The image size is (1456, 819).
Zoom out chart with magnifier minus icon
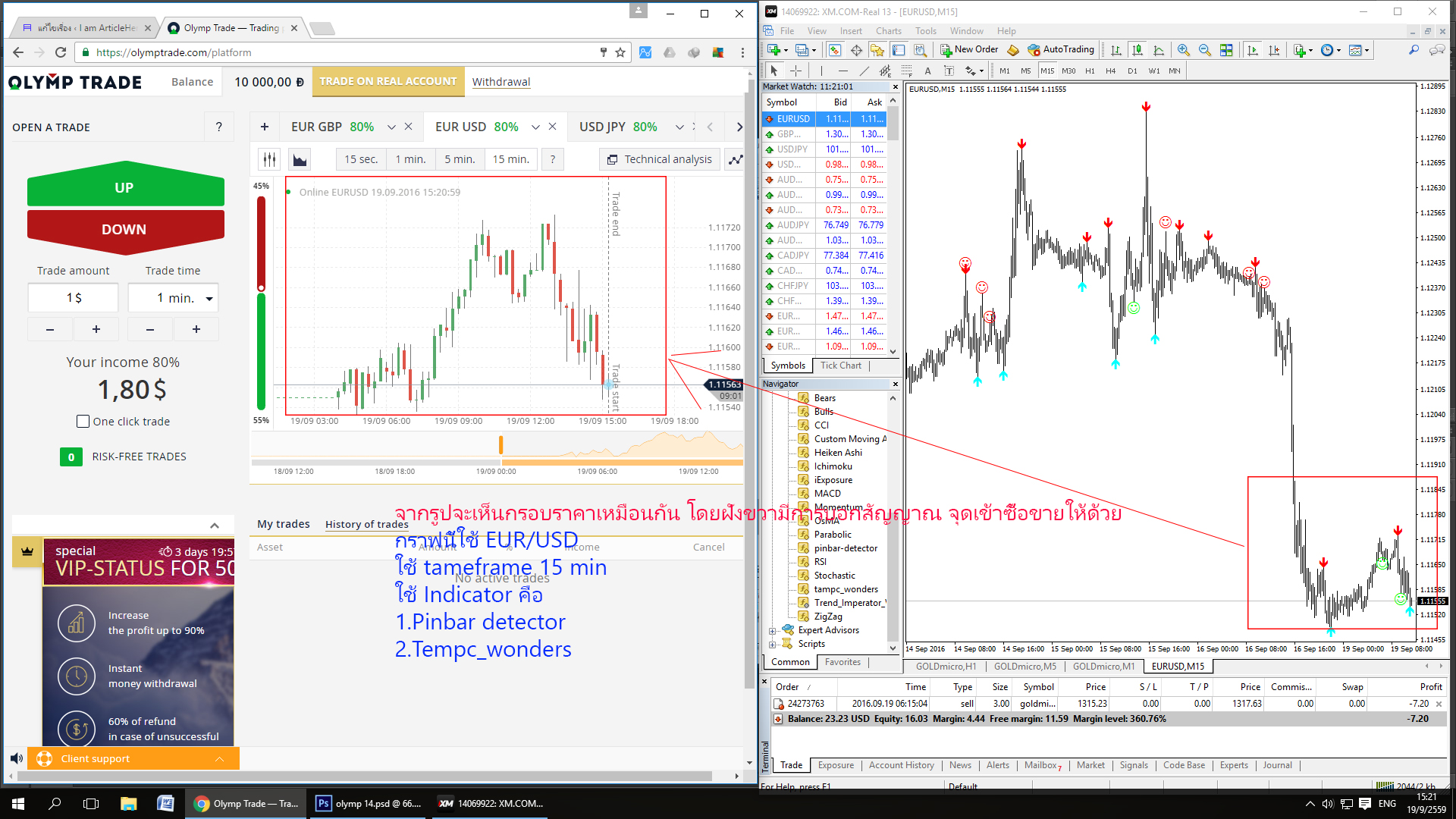pos(1204,50)
